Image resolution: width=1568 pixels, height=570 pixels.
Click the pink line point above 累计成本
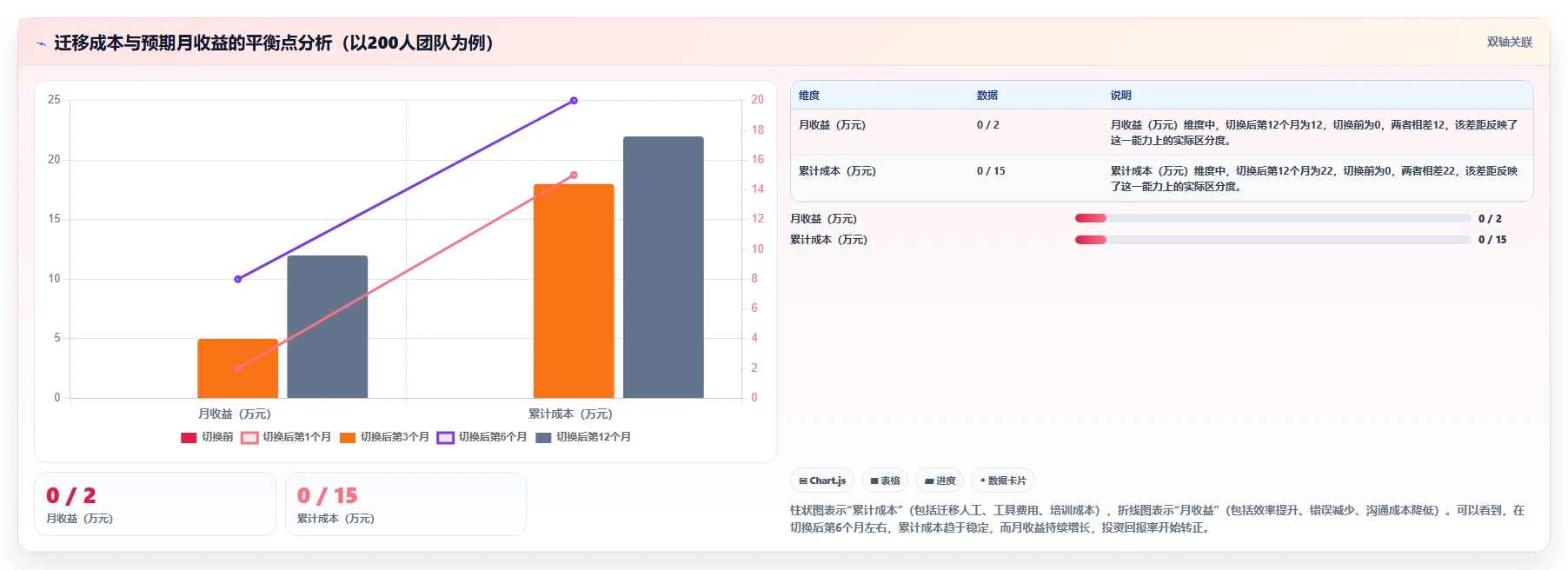pos(574,176)
